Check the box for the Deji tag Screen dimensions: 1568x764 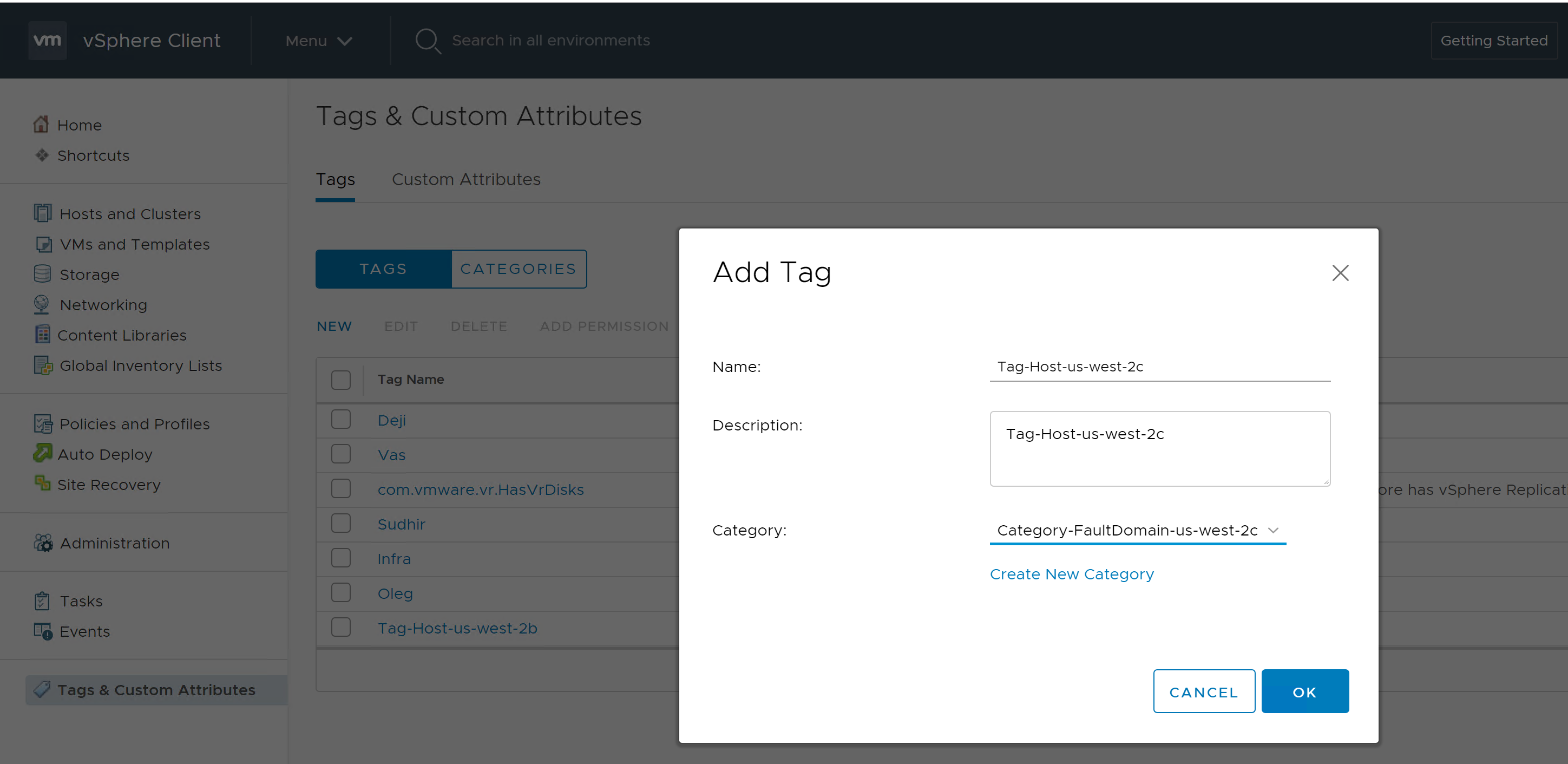pyautogui.click(x=341, y=420)
